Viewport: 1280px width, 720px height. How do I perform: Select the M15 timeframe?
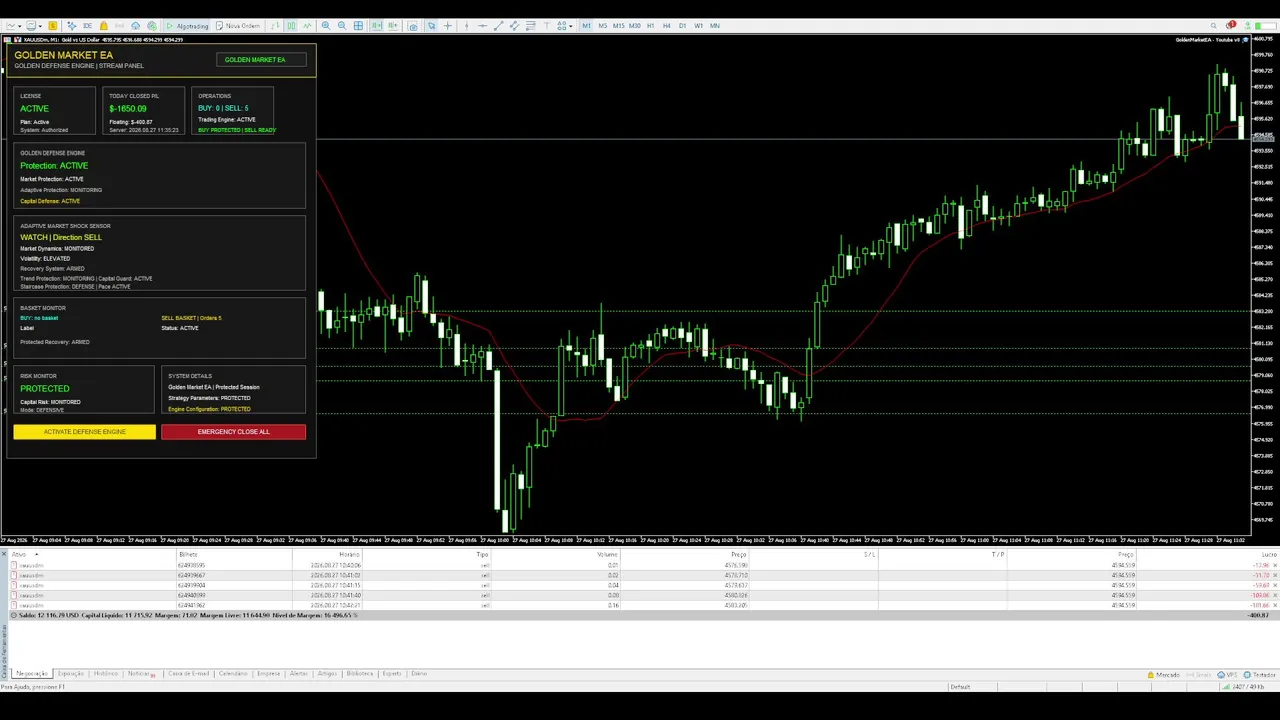(x=618, y=26)
